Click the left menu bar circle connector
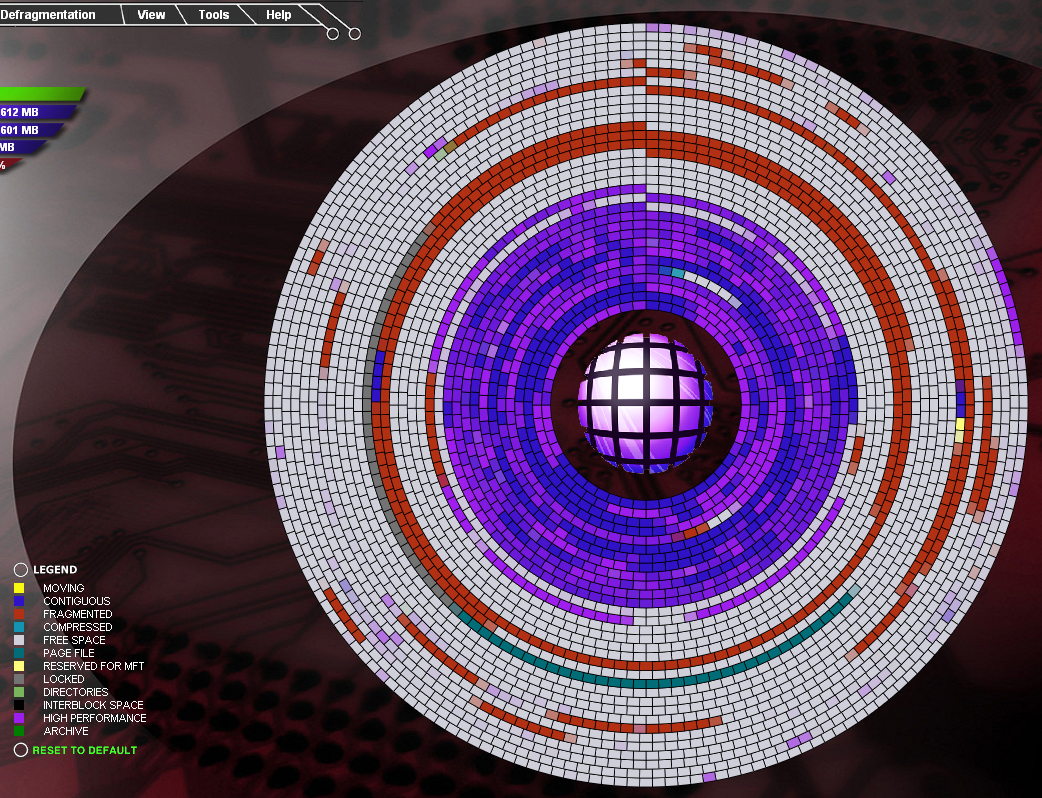Viewport: 1042px width, 798px height. pos(333,33)
